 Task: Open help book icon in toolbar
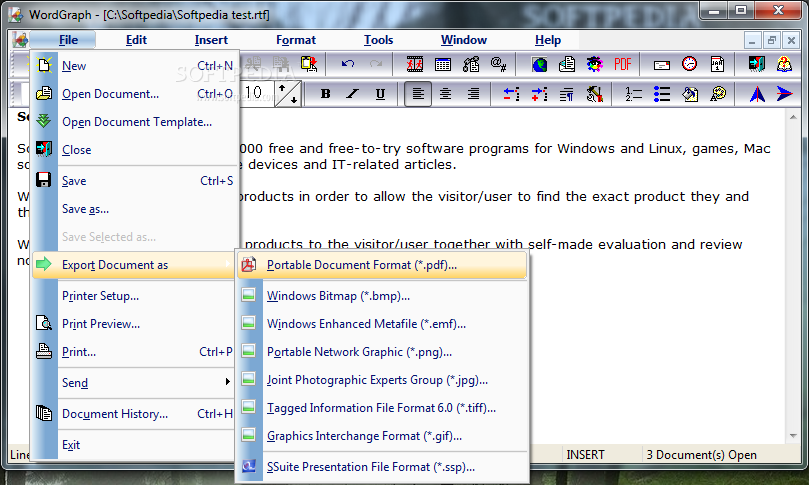coord(784,64)
